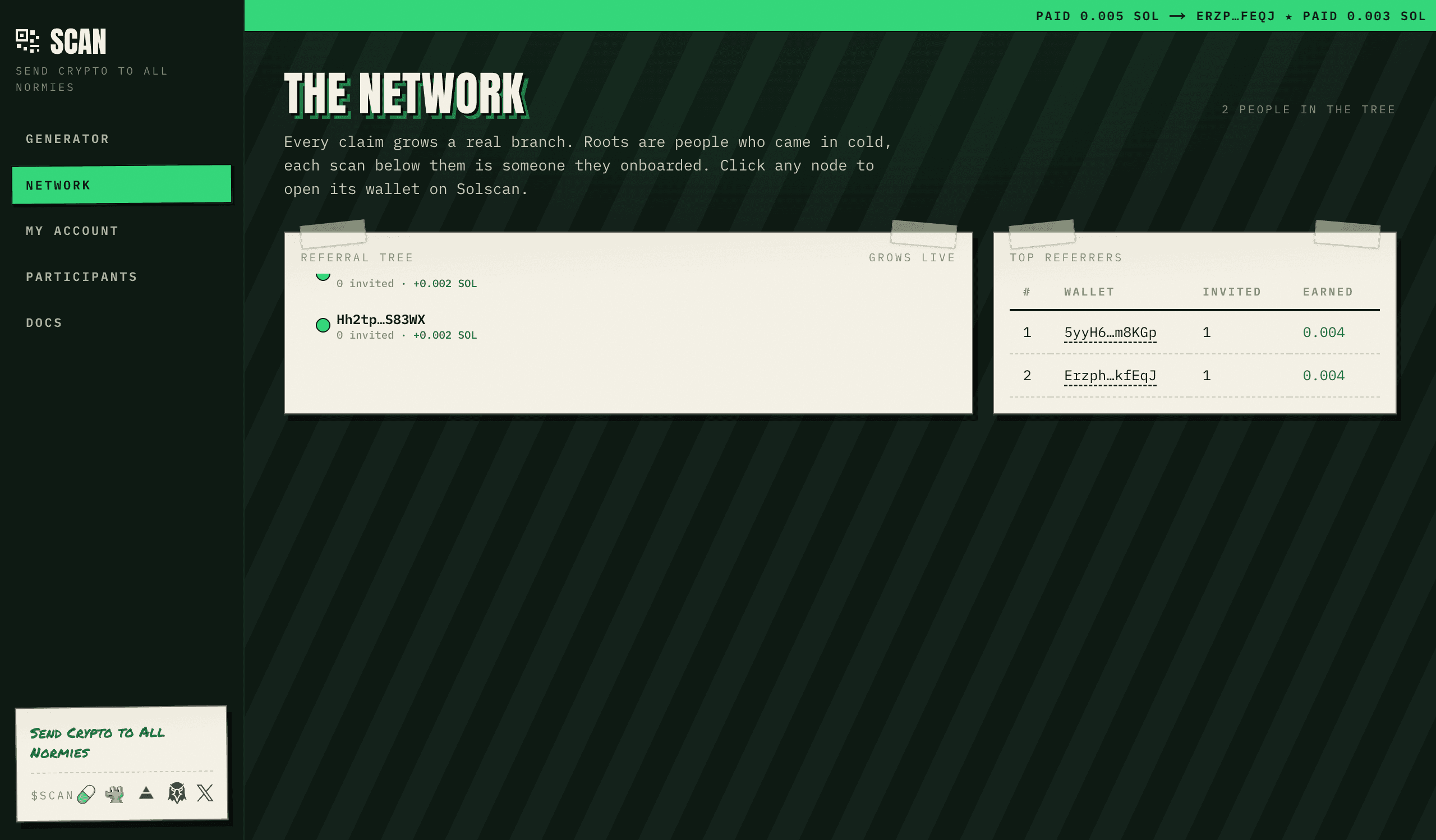
Task: Click the partially hidden green node circle
Action: click(323, 276)
